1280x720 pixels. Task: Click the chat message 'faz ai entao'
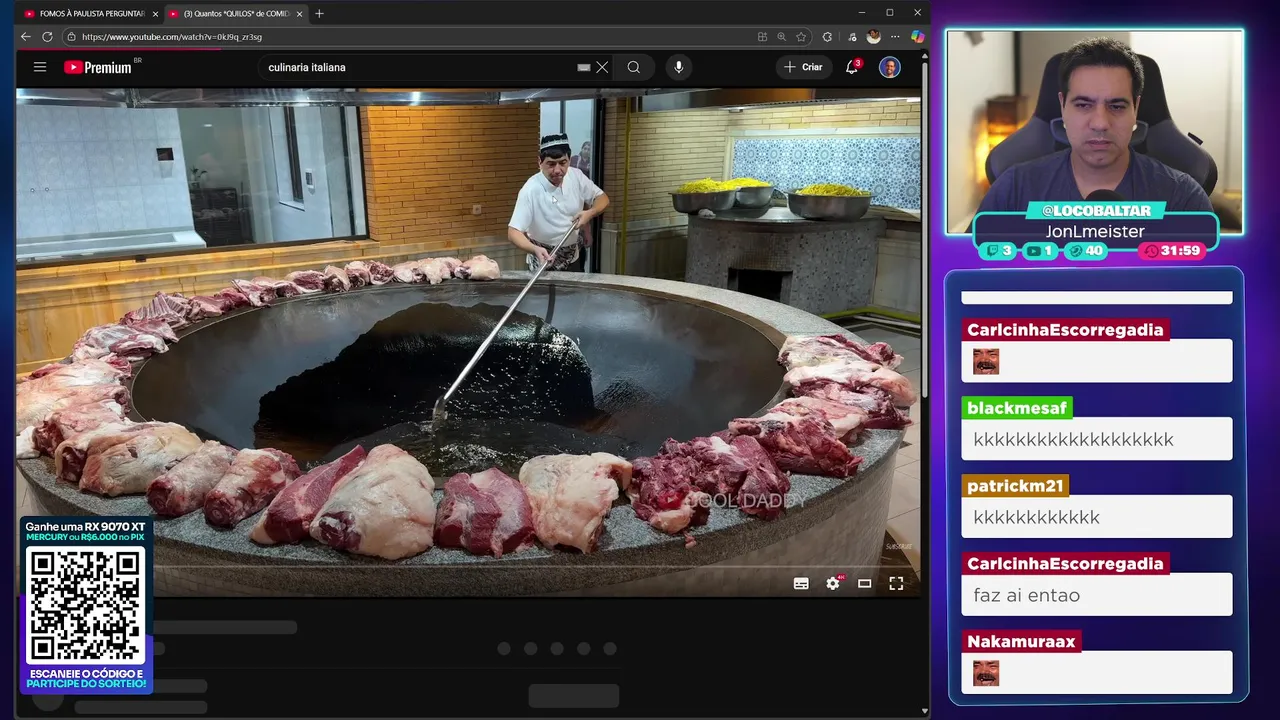coord(1027,595)
